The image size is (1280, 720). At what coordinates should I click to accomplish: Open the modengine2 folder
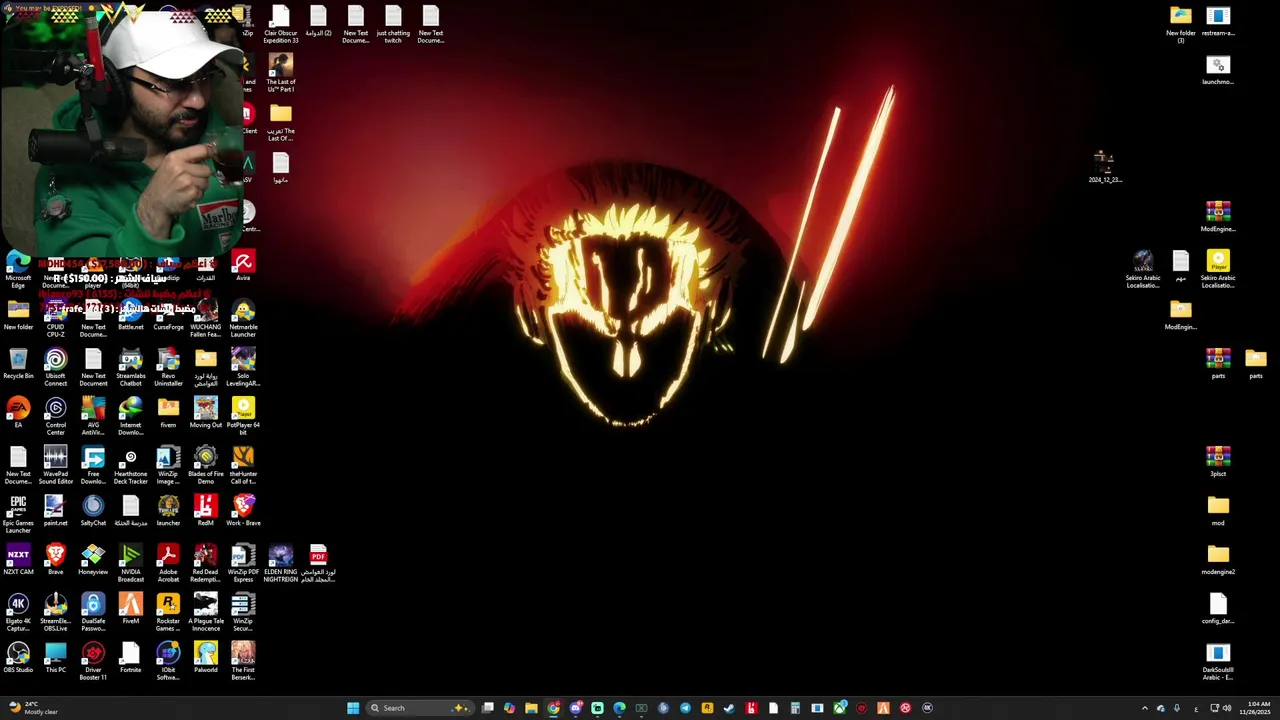point(1218,560)
